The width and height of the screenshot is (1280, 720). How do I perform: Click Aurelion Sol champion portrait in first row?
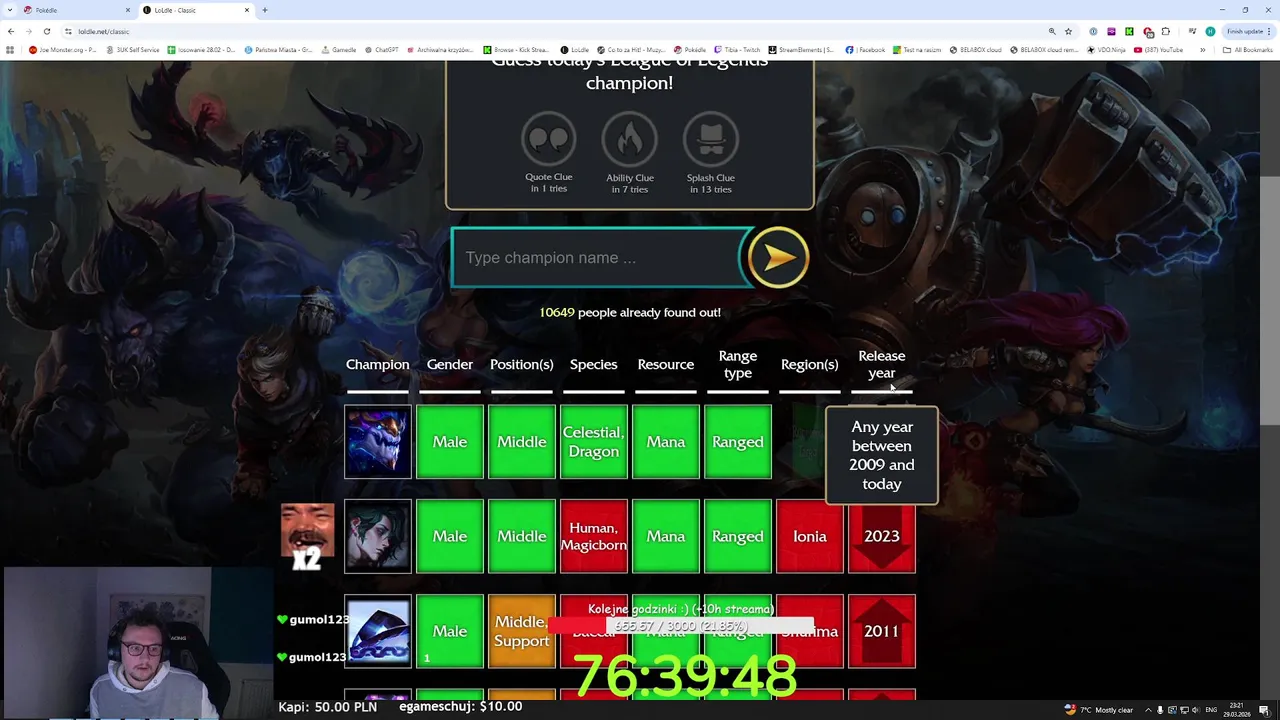coord(378,442)
